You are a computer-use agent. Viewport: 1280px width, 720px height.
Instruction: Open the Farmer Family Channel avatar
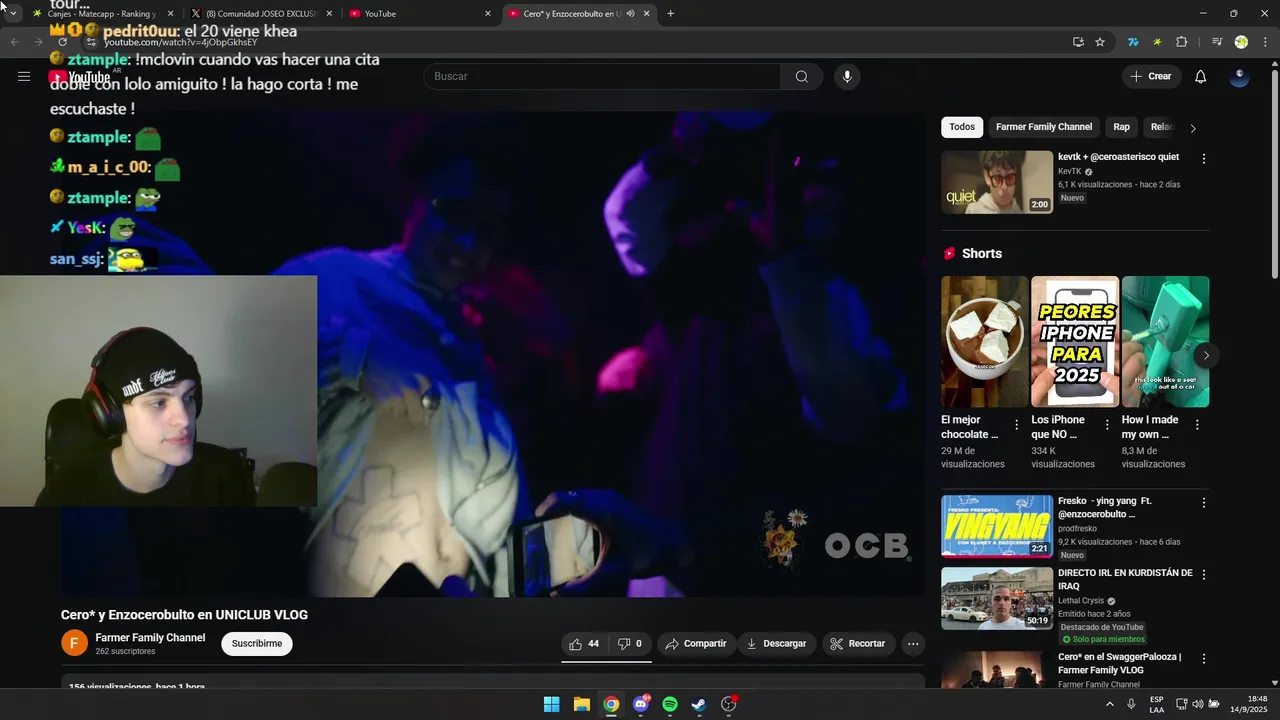coord(75,643)
